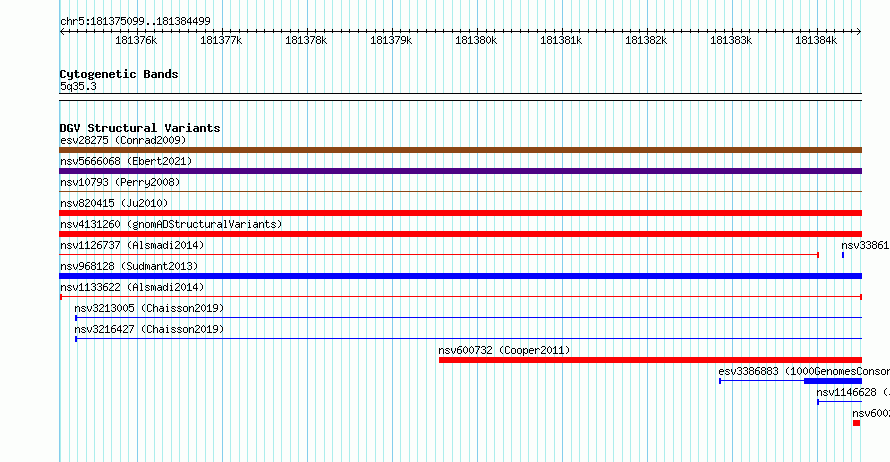Click the esv28275 (Conrad2009) brown variant bar
This screenshot has width=890, height=462.
pos(460,150)
